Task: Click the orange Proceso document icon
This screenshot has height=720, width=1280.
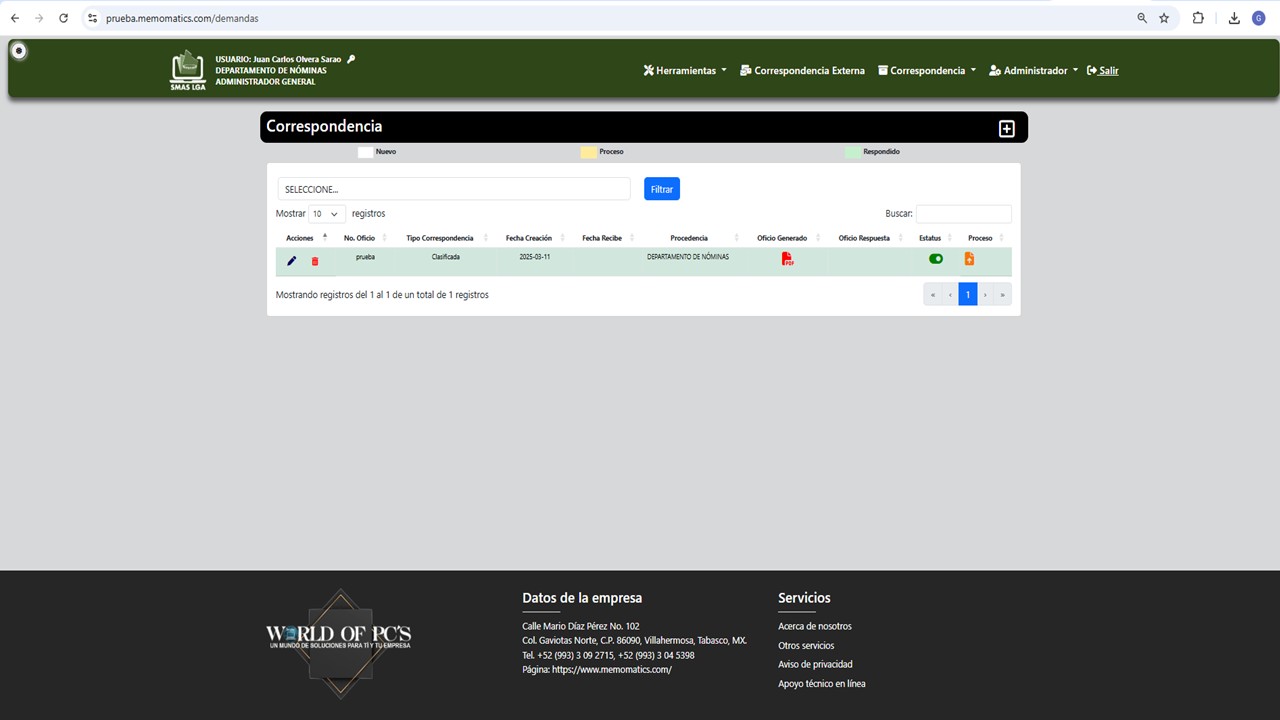Action: 969,259
